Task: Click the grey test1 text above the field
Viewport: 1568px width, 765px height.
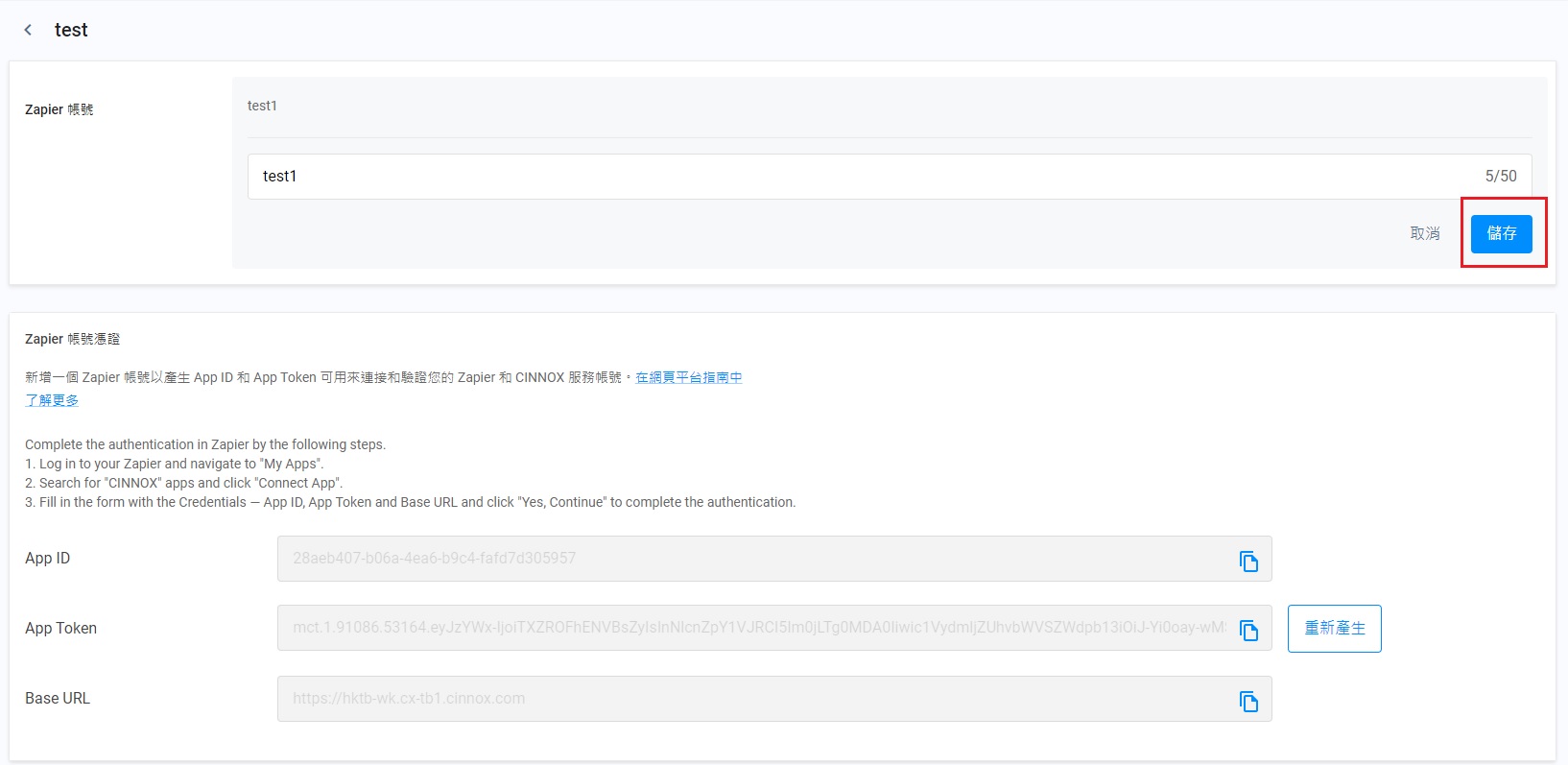Action: click(262, 106)
